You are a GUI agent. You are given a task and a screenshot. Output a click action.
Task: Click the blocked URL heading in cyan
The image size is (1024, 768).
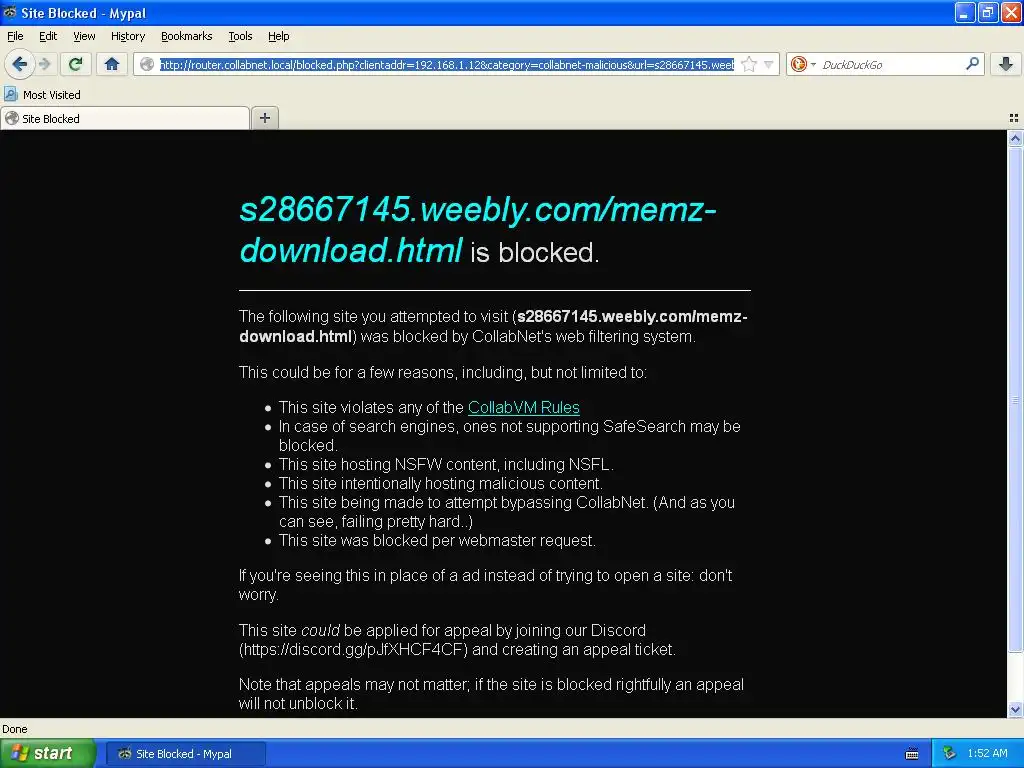point(477,230)
